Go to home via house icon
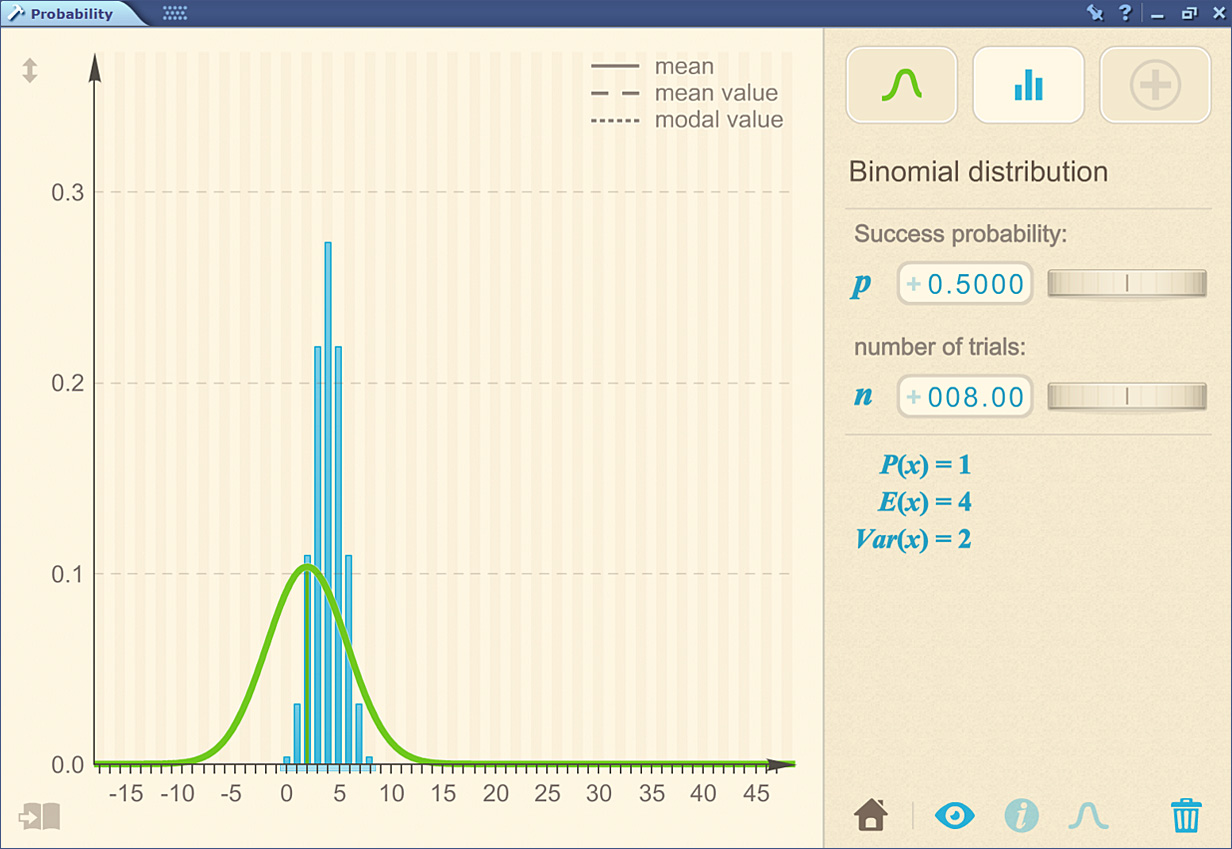Screen dimensions: 1232x849 tap(871, 816)
